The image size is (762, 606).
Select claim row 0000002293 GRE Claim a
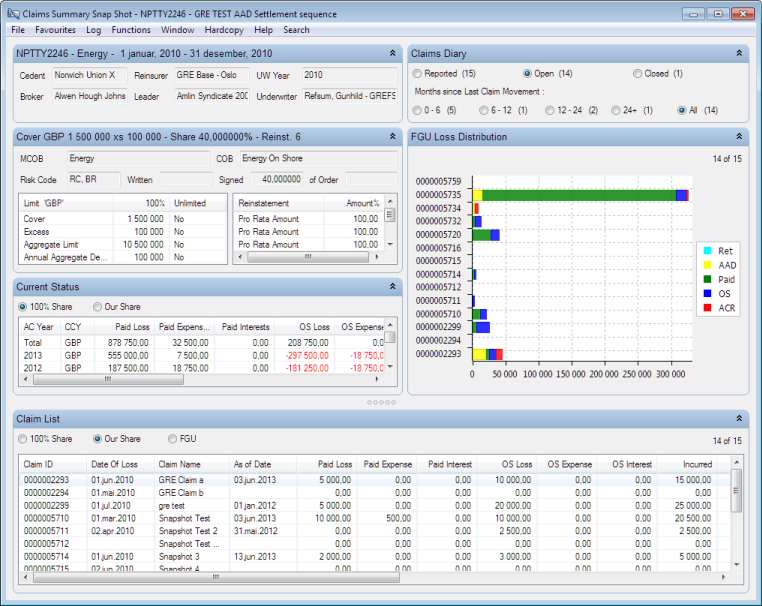coord(374,480)
